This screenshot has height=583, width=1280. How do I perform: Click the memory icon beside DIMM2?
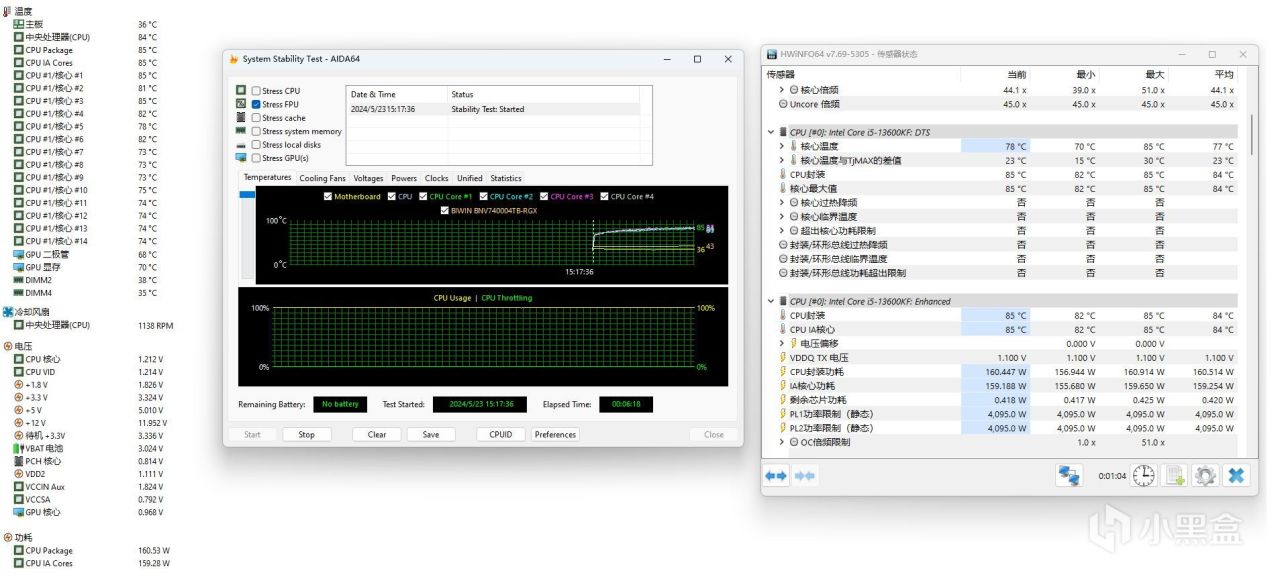(x=19, y=280)
